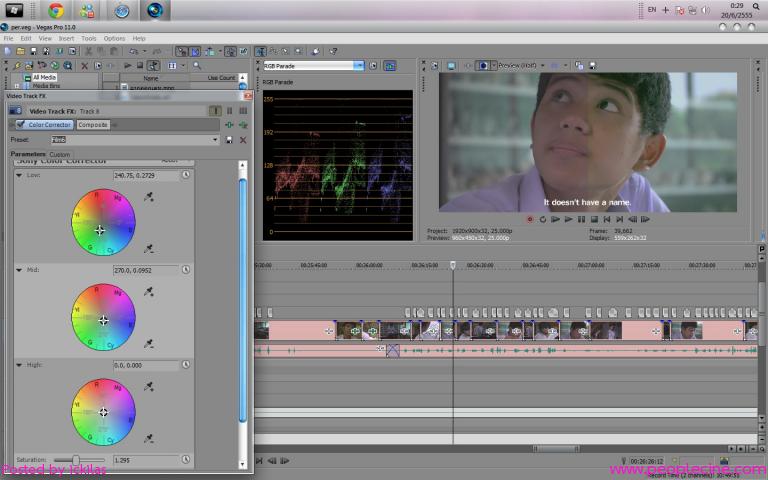The width and height of the screenshot is (768, 480).
Task: Click the media Remove red X icon
Action: pyautogui.click(x=84, y=66)
